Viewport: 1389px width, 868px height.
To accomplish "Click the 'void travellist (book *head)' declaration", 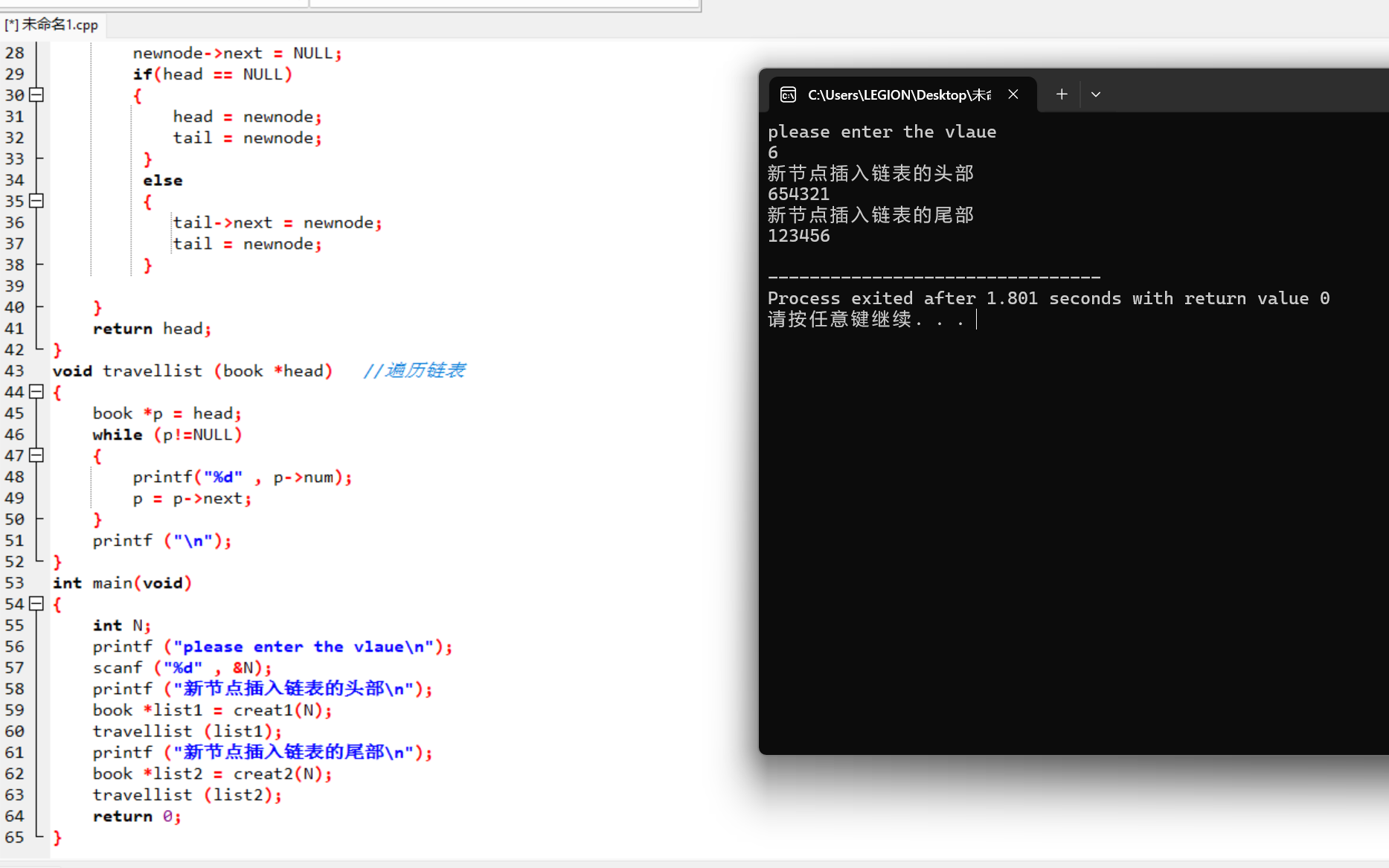I will [193, 371].
